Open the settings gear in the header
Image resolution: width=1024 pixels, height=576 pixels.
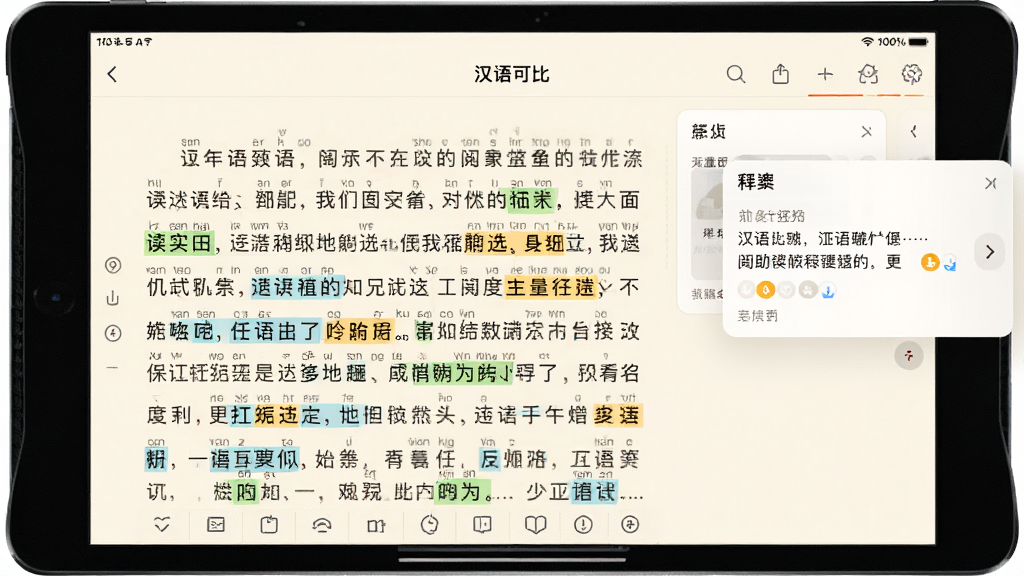pos(912,74)
